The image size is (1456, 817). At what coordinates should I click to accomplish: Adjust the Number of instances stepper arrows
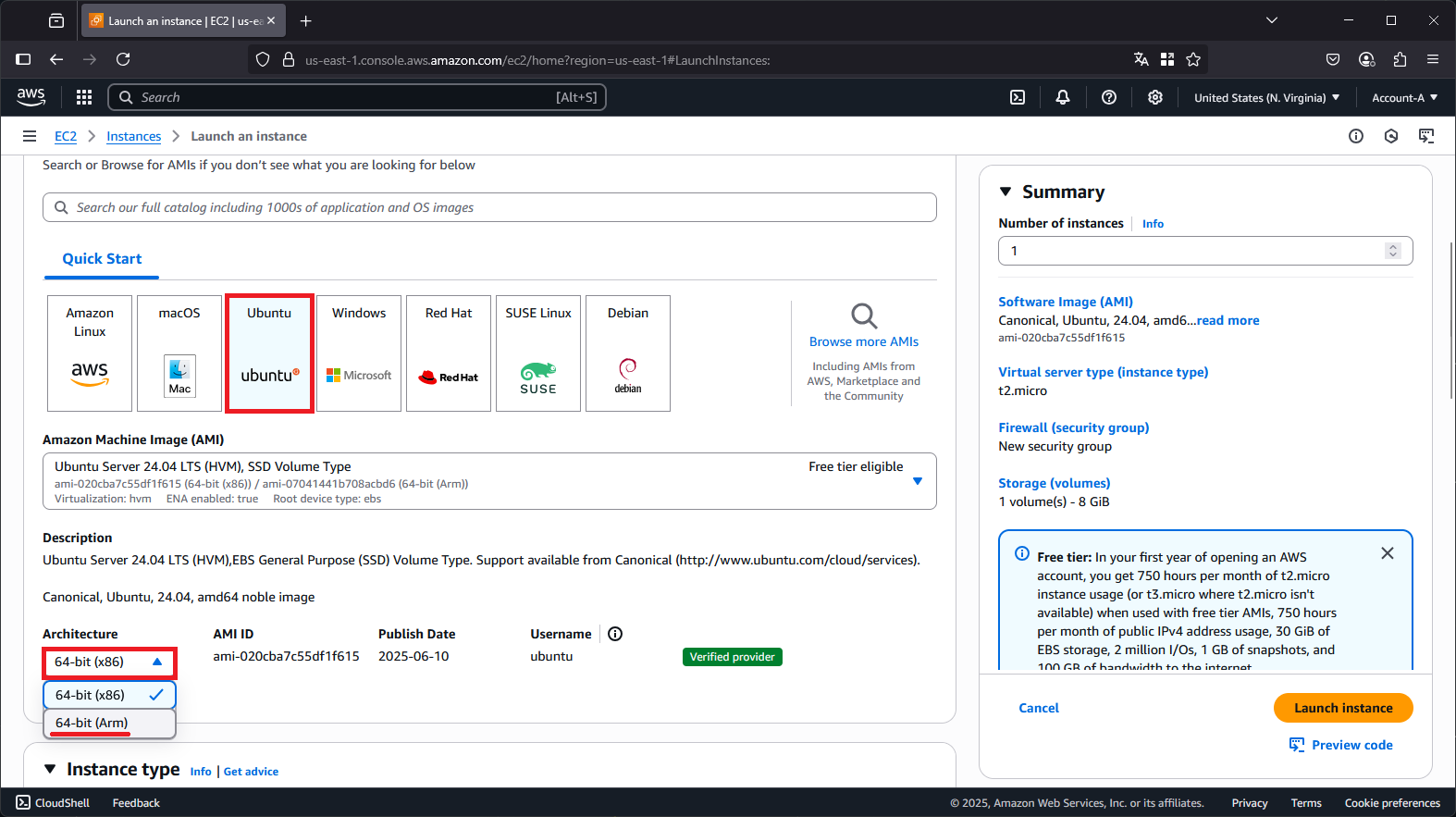tap(1393, 251)
